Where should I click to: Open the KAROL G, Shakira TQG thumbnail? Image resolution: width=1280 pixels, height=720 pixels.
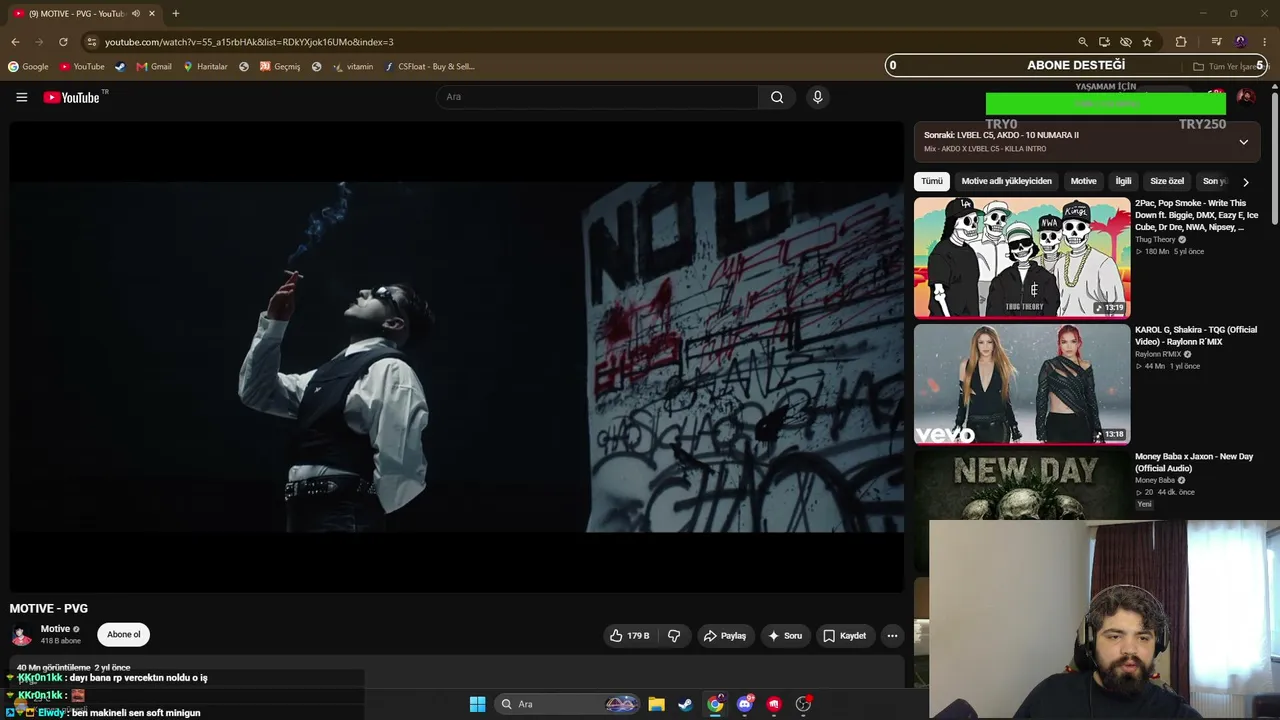tap(1022, 384)
